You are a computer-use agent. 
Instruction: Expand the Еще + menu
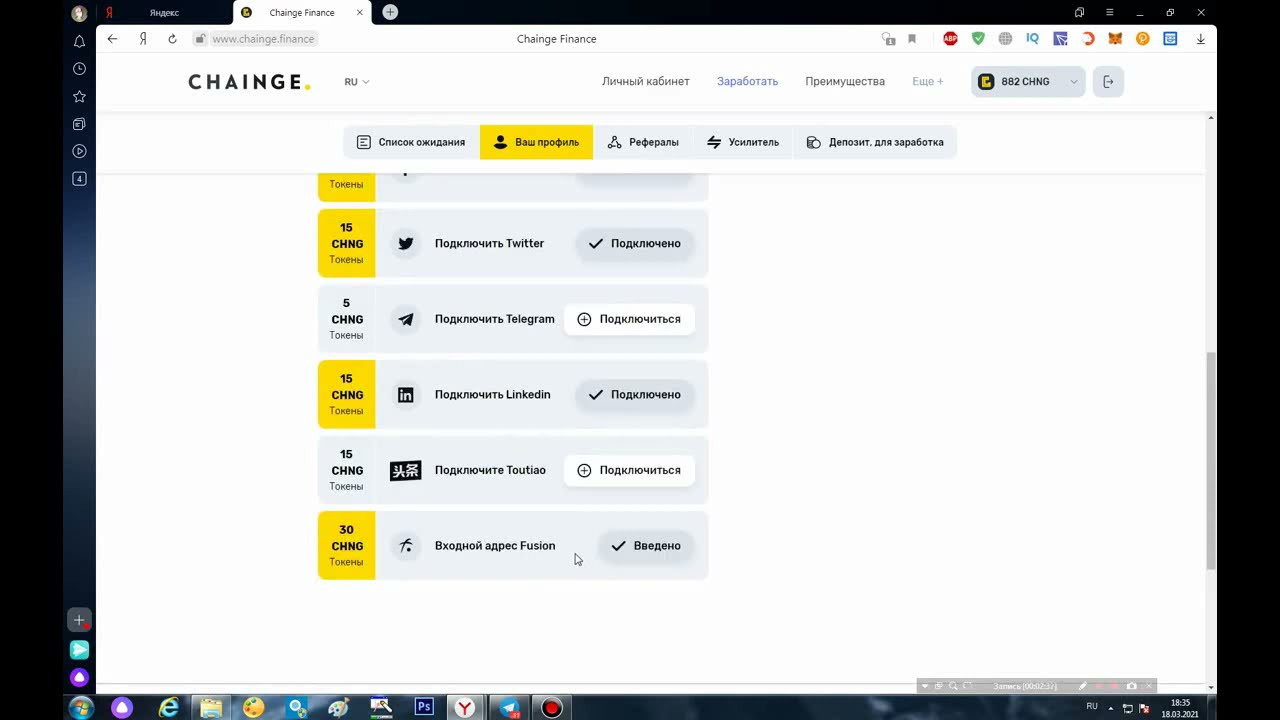tap(927, 82)
